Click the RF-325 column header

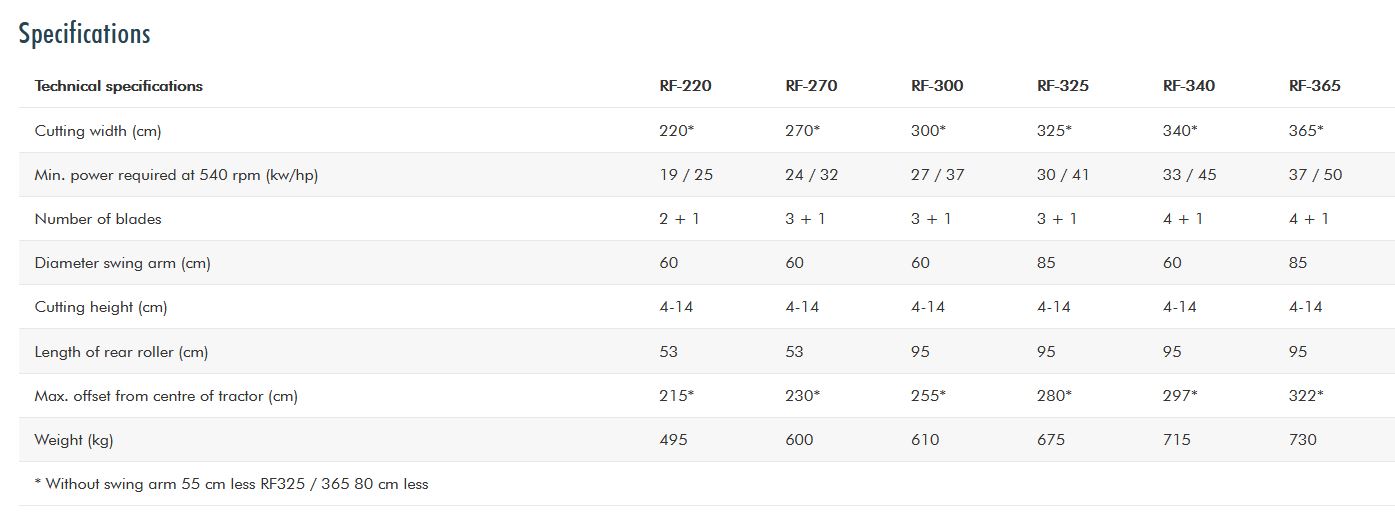tap(1062, 86)
